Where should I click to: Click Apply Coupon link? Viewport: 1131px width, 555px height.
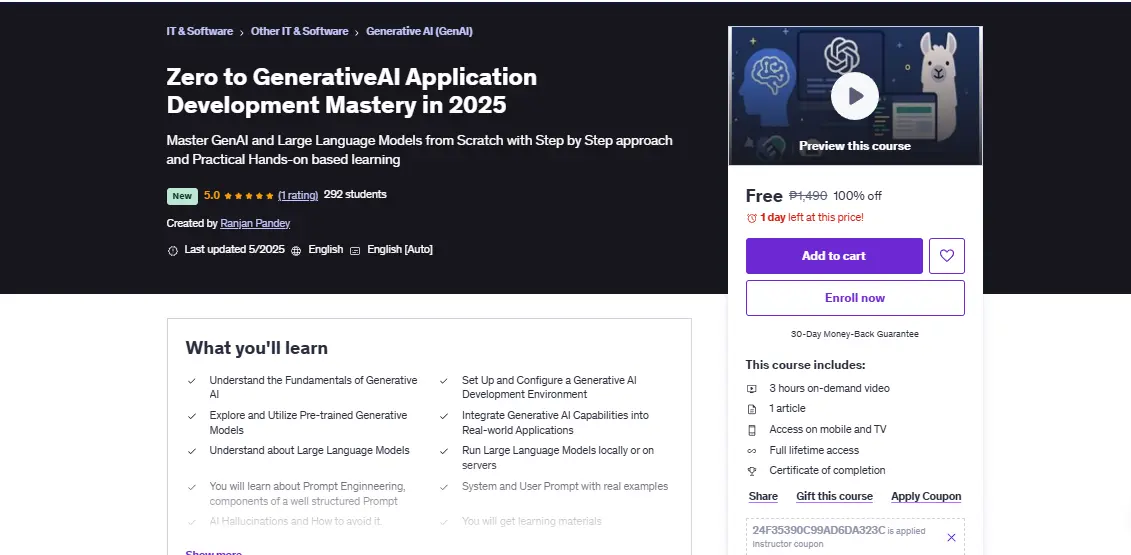tap(925, 497)
